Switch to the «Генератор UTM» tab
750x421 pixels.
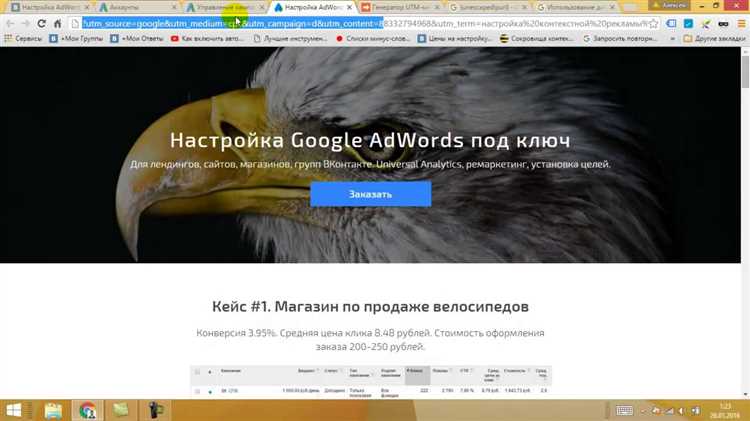point(399,7)
